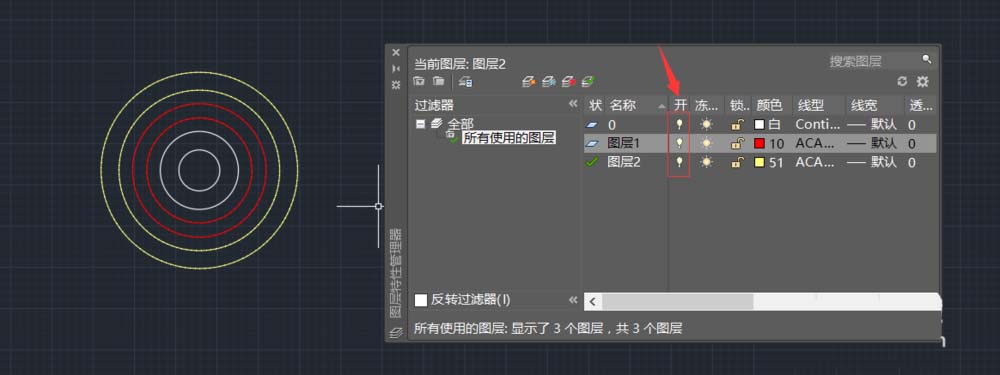Refresh the layer list
The width and height of the screenshot is (1000, 375).
(902, 82)
